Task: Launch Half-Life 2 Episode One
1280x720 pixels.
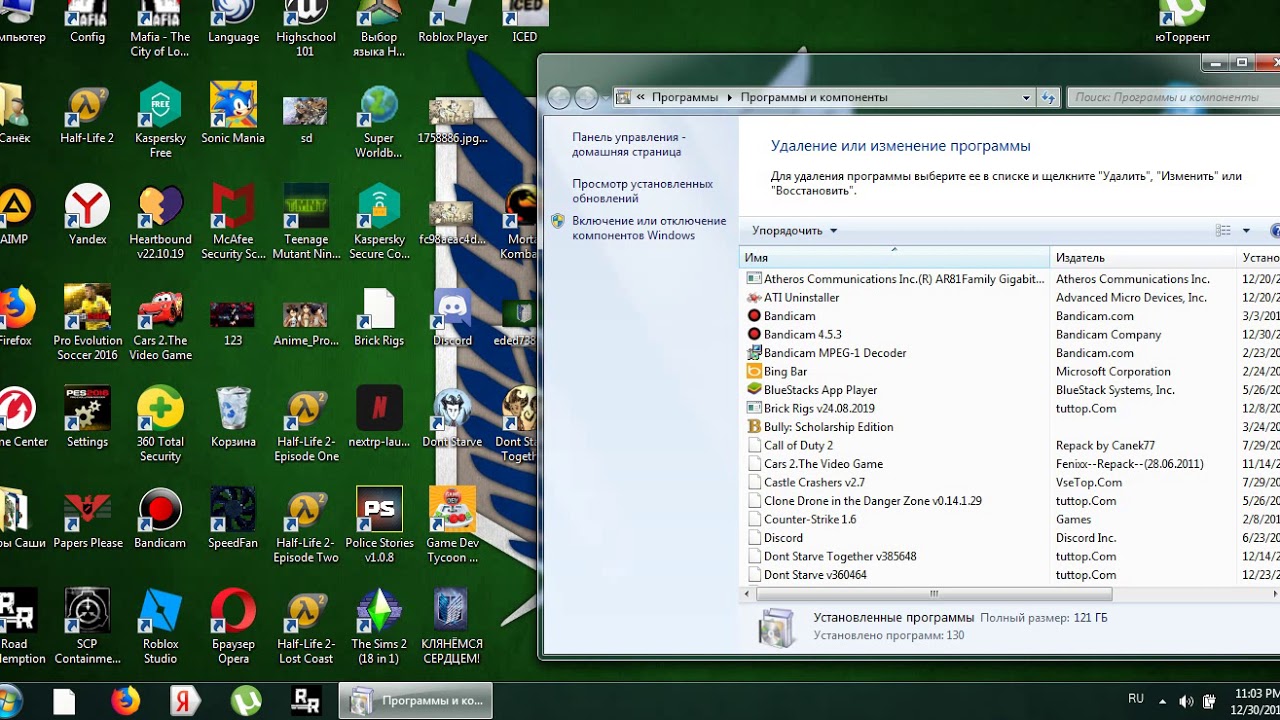Action: click(306, 425)
